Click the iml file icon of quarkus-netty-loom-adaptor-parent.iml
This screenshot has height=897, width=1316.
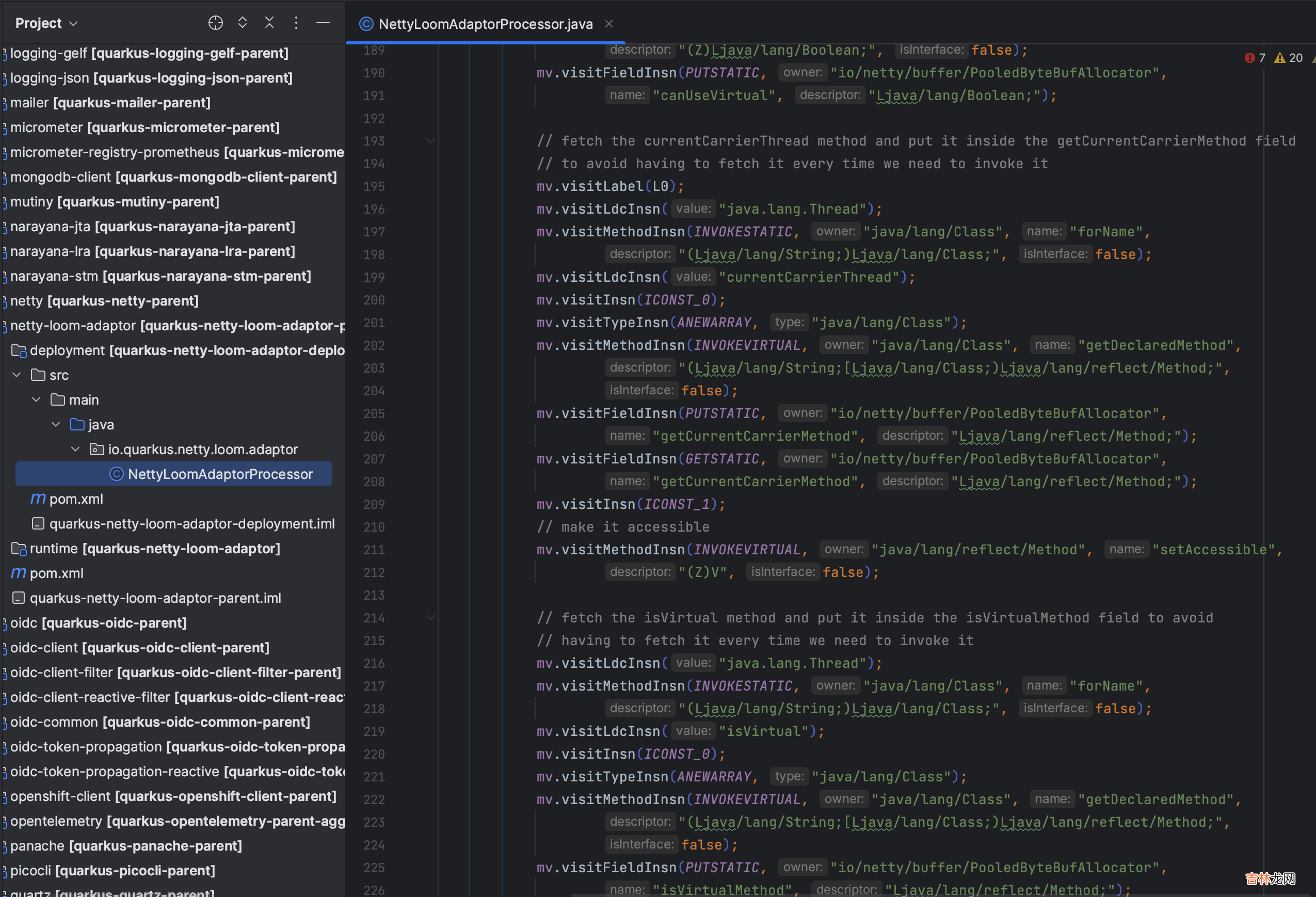[x=18, y=598]
